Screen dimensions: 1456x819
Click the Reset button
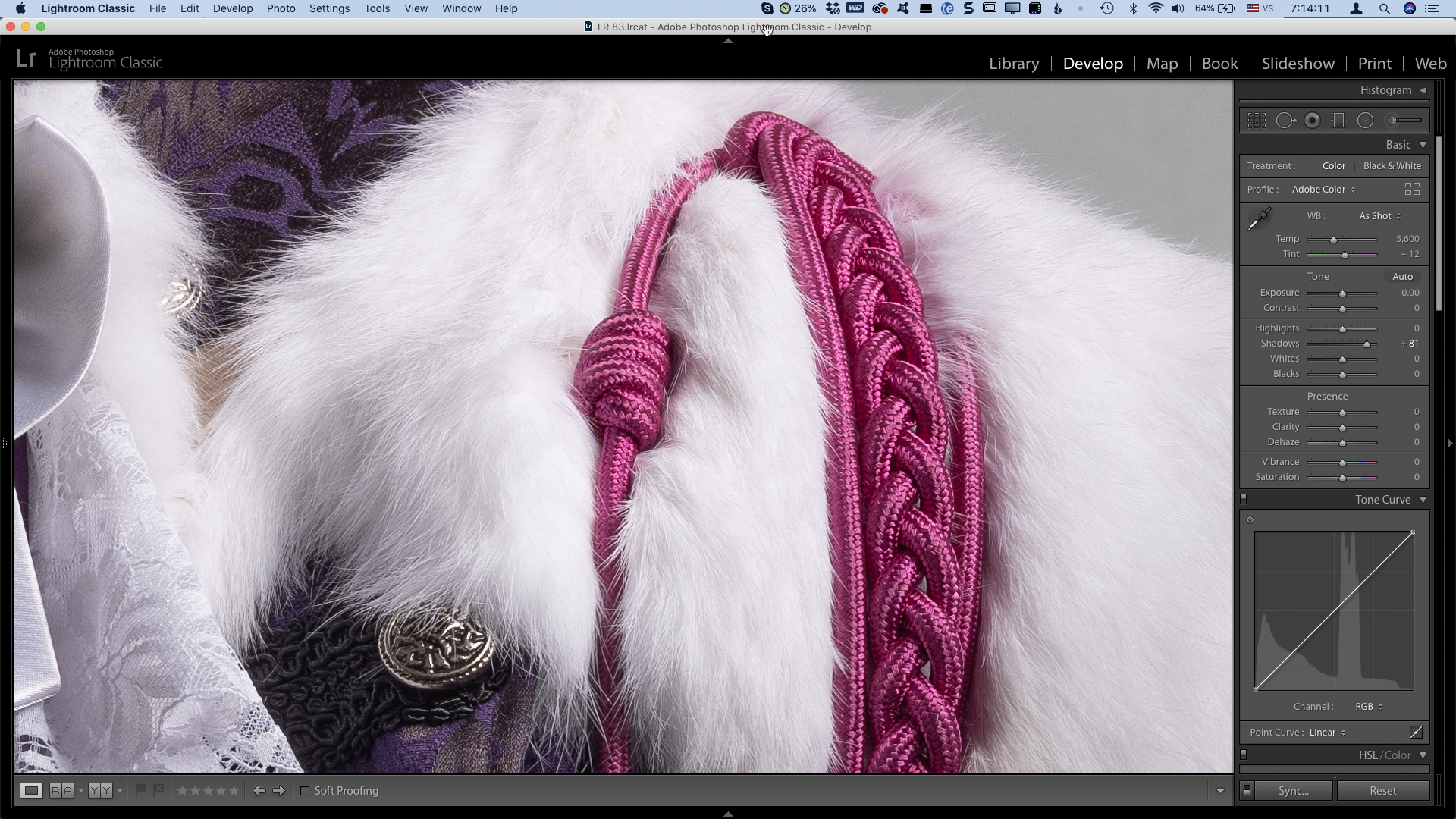tap(1382, 791)
